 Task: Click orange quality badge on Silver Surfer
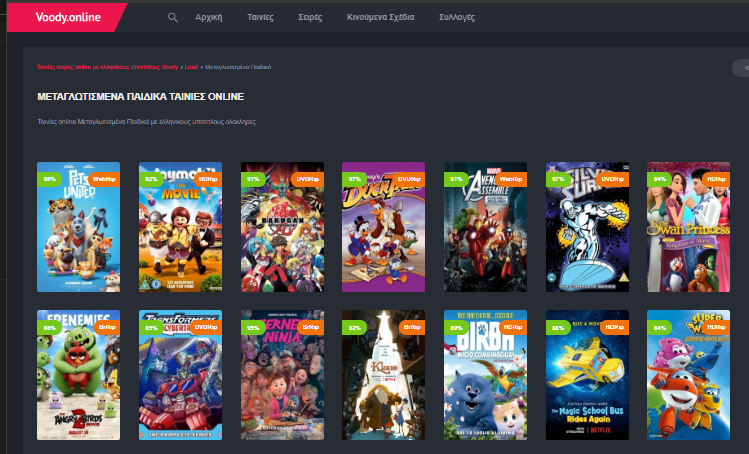point(612,179)
